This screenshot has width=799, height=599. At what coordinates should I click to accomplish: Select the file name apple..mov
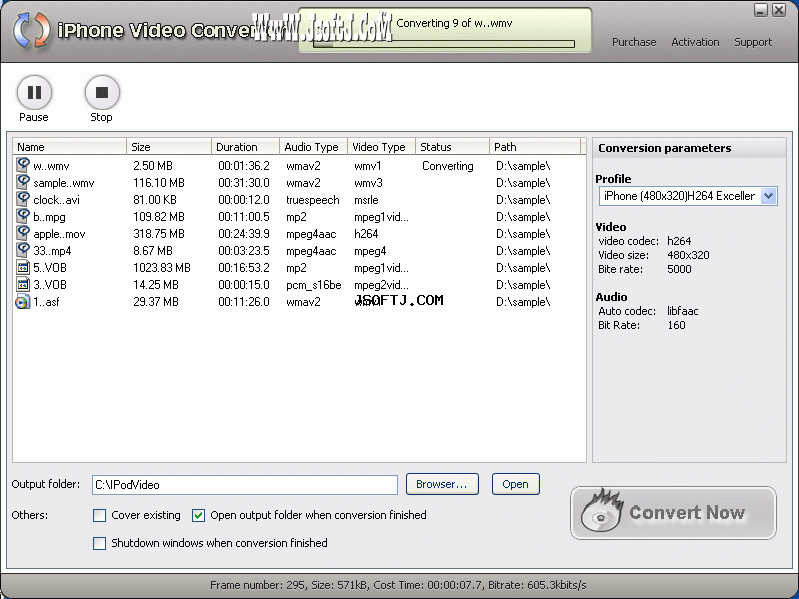[59, 234]
